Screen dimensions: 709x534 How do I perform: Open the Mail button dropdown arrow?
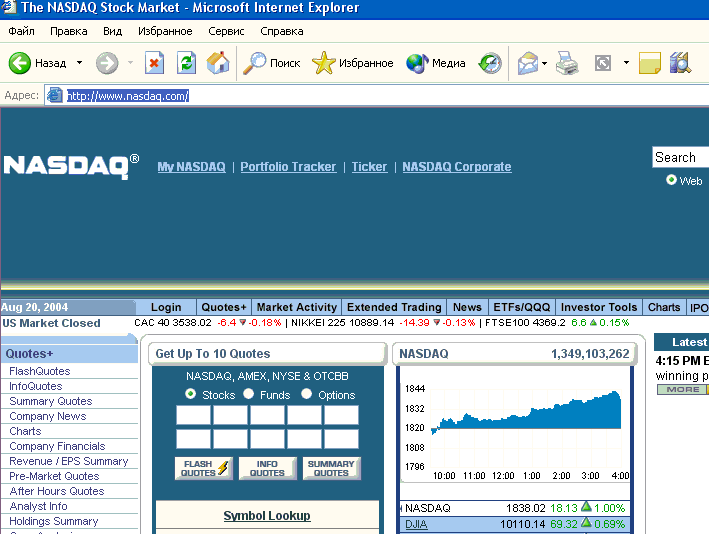pos(544,63)
